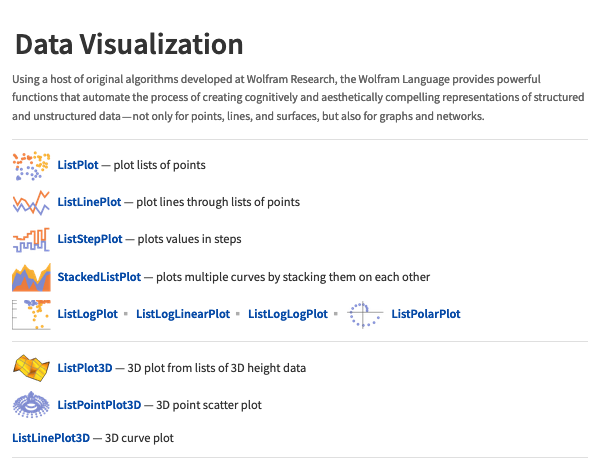The width and height of the screenshot is (600, 467).
Task: Follow the ListLinePlot3D link
Action: pos(51,438)
